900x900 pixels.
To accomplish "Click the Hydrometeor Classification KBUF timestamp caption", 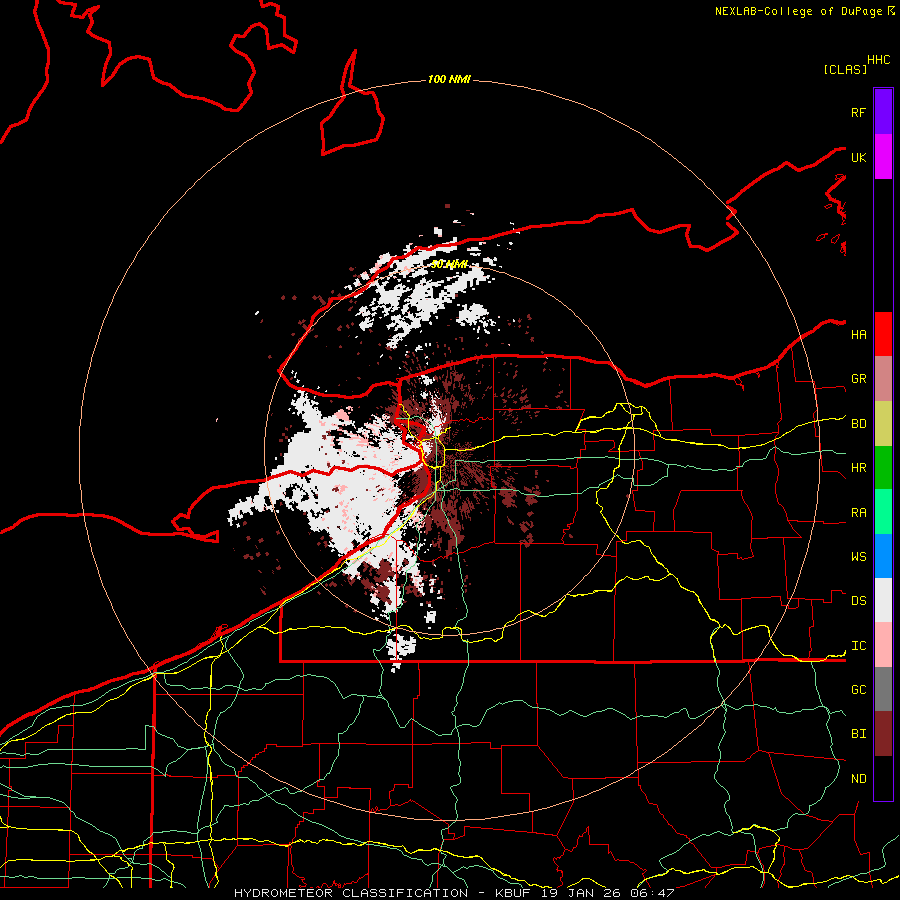I will [454, 893].
